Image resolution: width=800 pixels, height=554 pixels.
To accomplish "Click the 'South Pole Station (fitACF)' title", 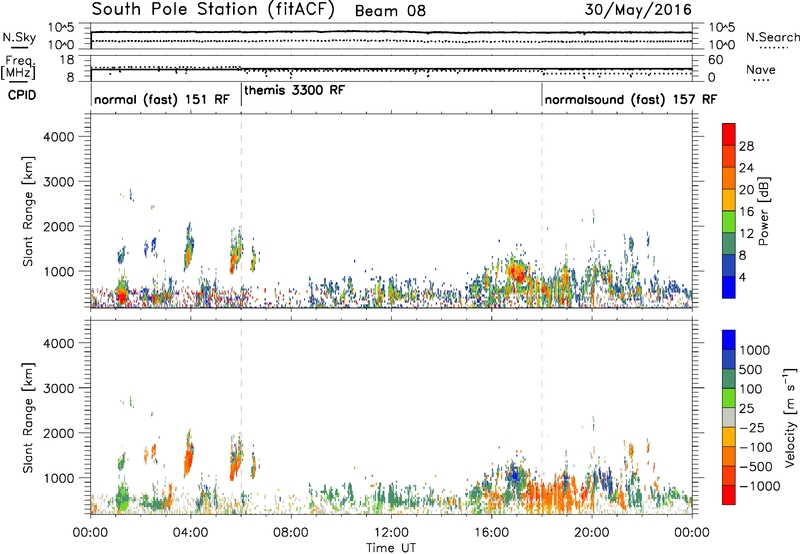I will (x=213, y=10).
